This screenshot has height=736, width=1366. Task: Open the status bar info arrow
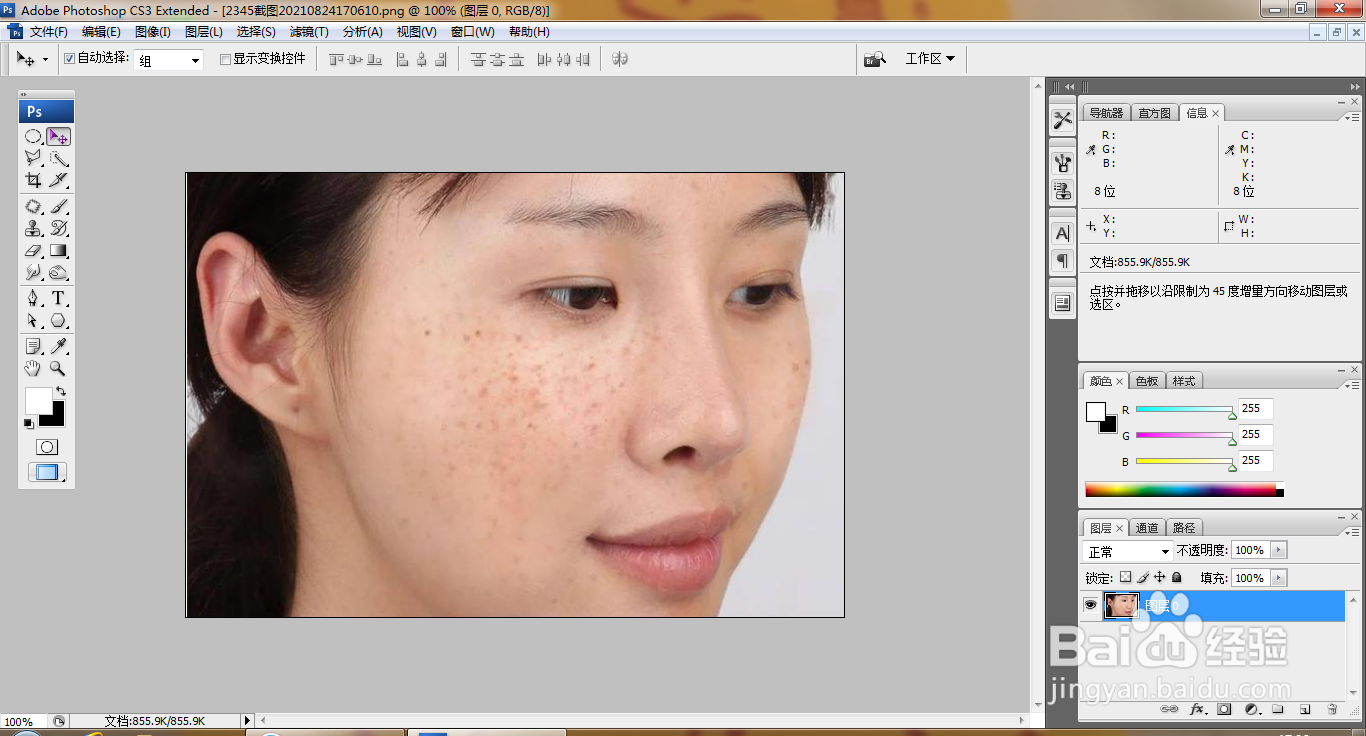pyautogui.click(x=247, y=720)
